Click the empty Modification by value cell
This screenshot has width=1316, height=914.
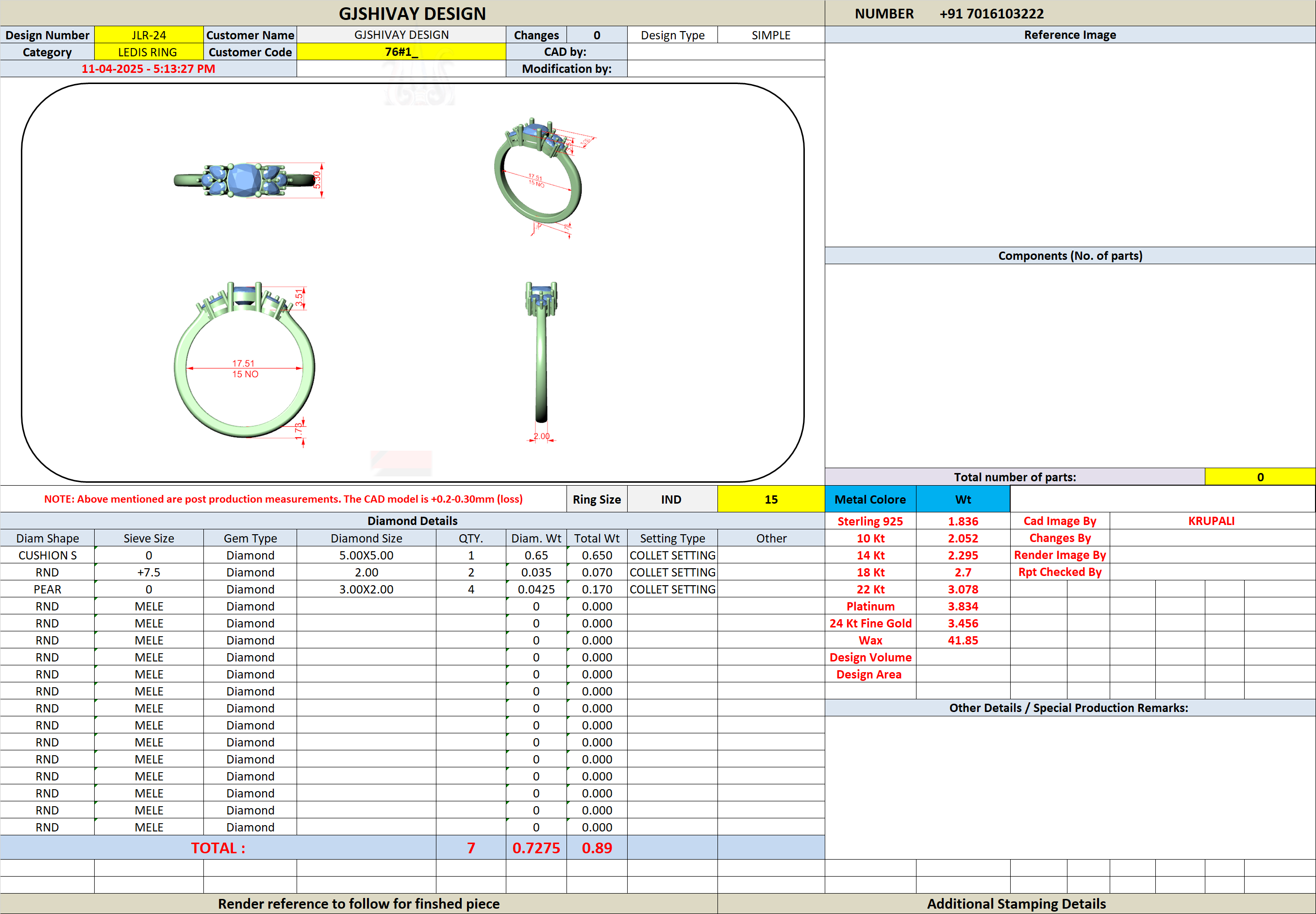(726, 69)
